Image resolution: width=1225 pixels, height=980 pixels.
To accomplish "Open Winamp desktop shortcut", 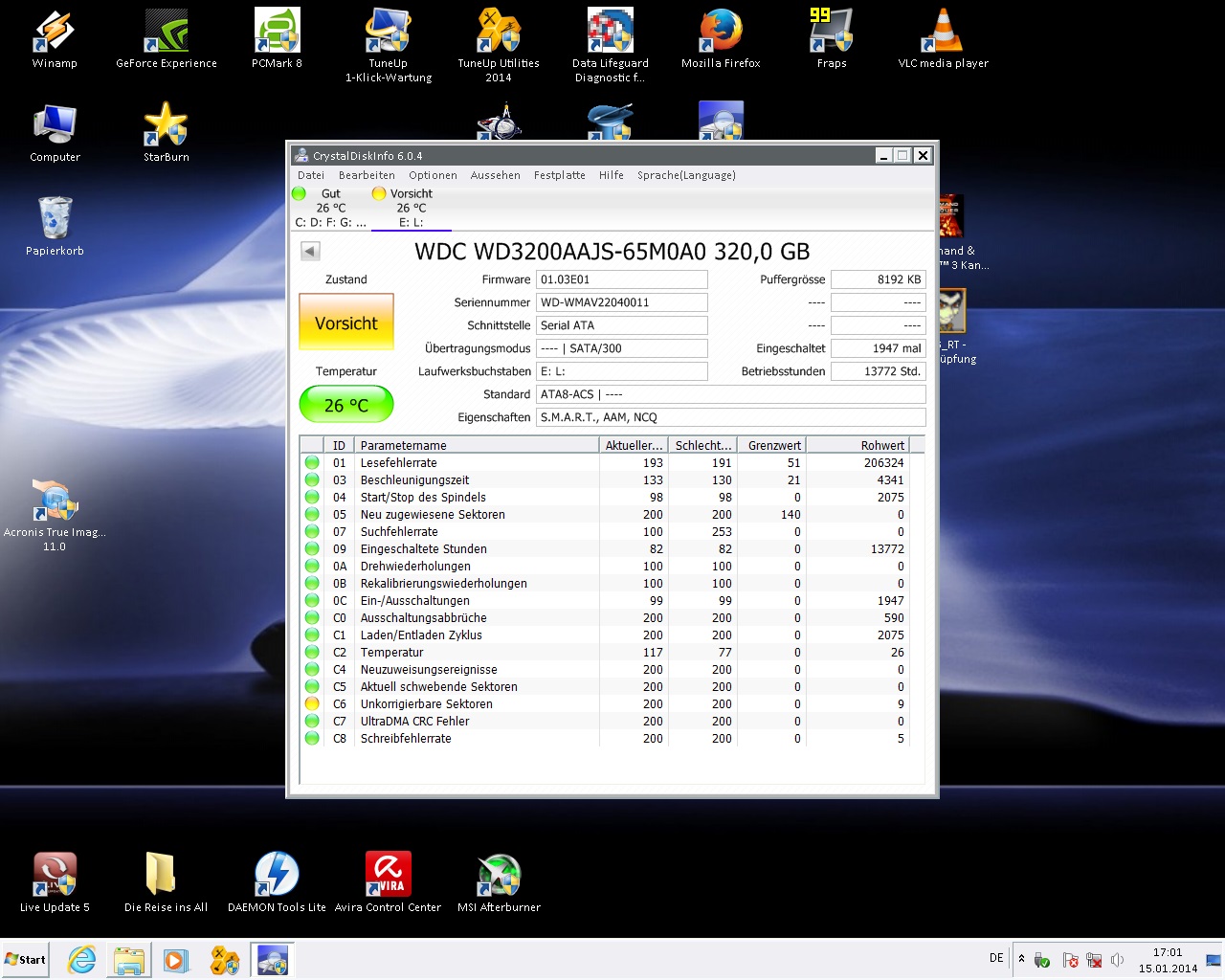I will click(55, 38).
